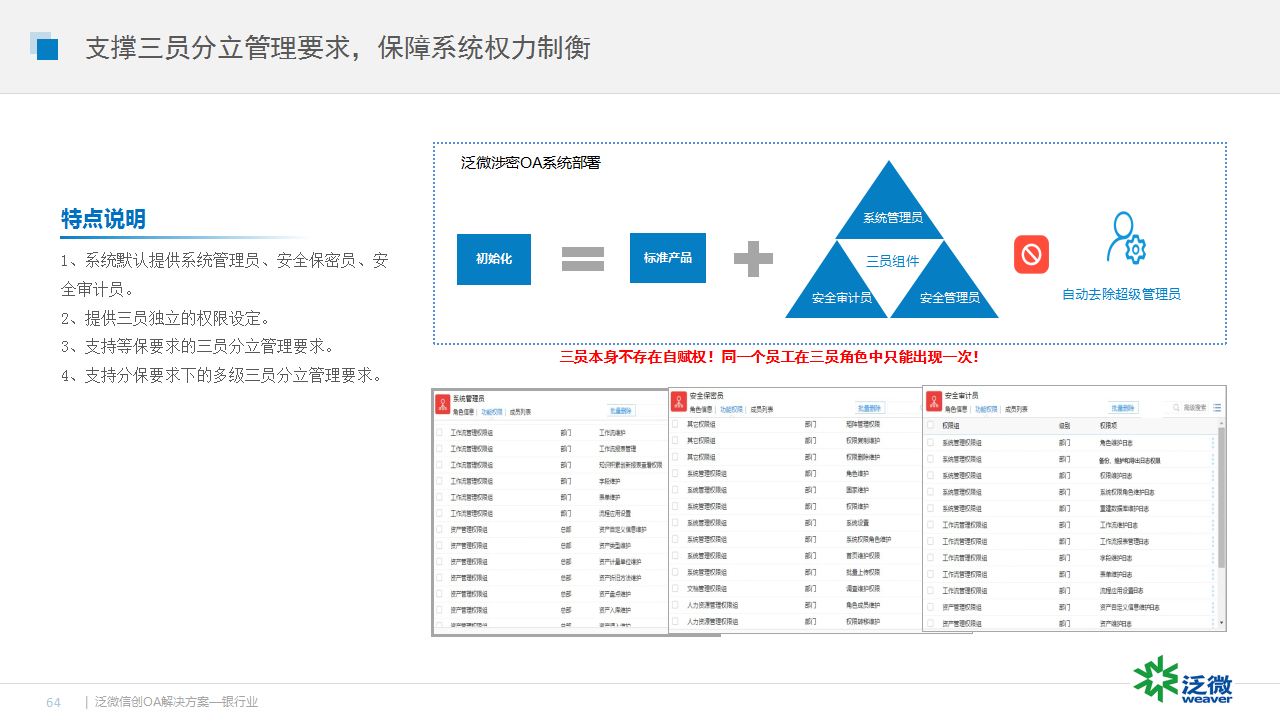Open row actions dots for 工作流维护日志
The image size is (1280, 720).
pos(1214,525)
